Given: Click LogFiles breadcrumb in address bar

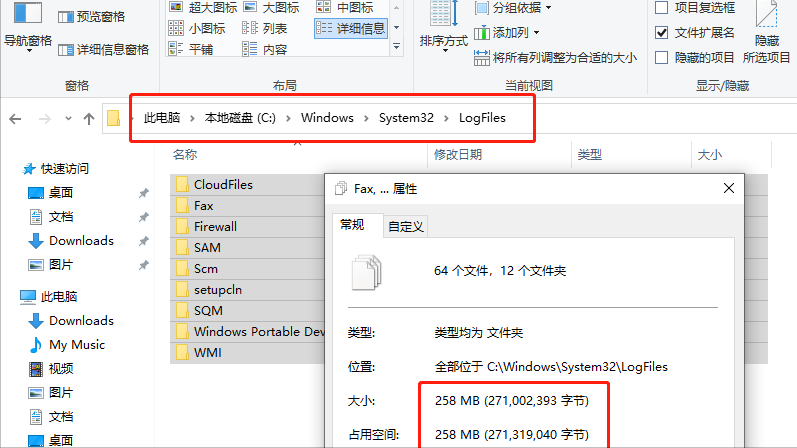Looking at the screenshot, I should click(x=482, y=118).
